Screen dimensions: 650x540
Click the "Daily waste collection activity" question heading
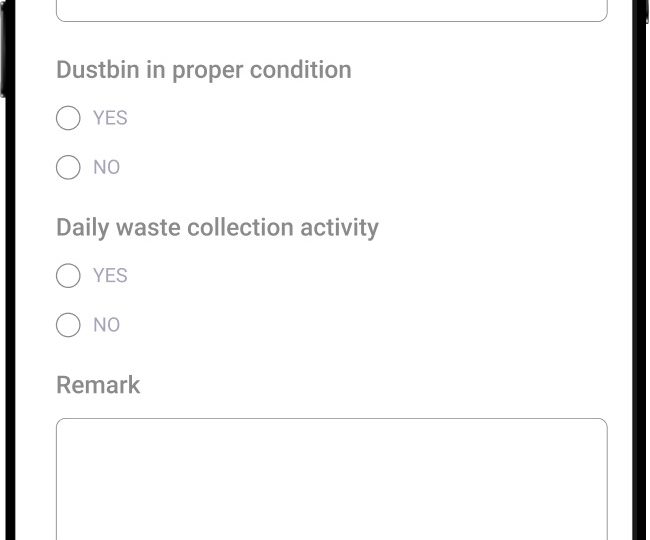click(217, 227)
